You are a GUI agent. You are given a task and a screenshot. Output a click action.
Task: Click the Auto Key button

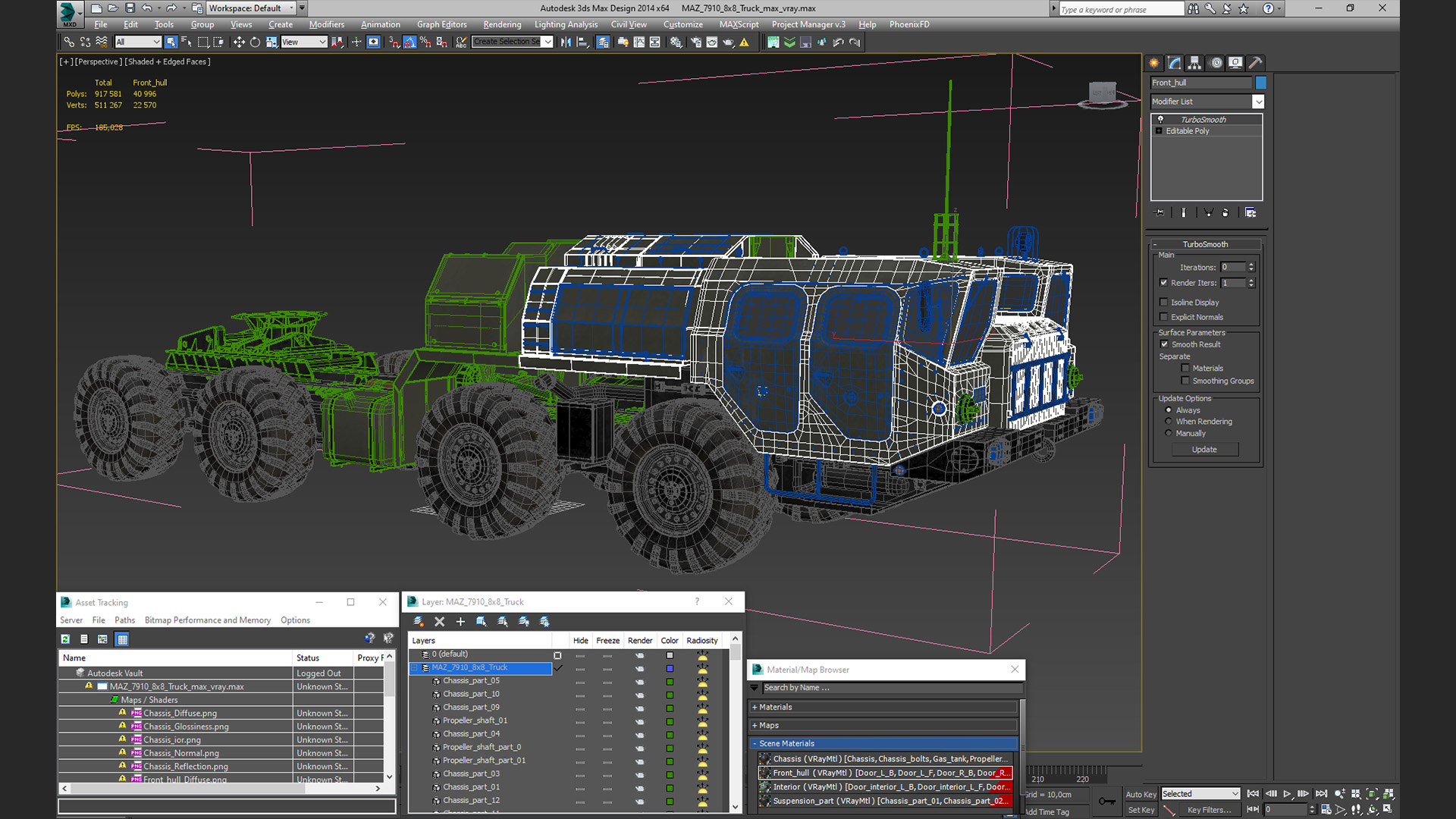(1141, 794)
